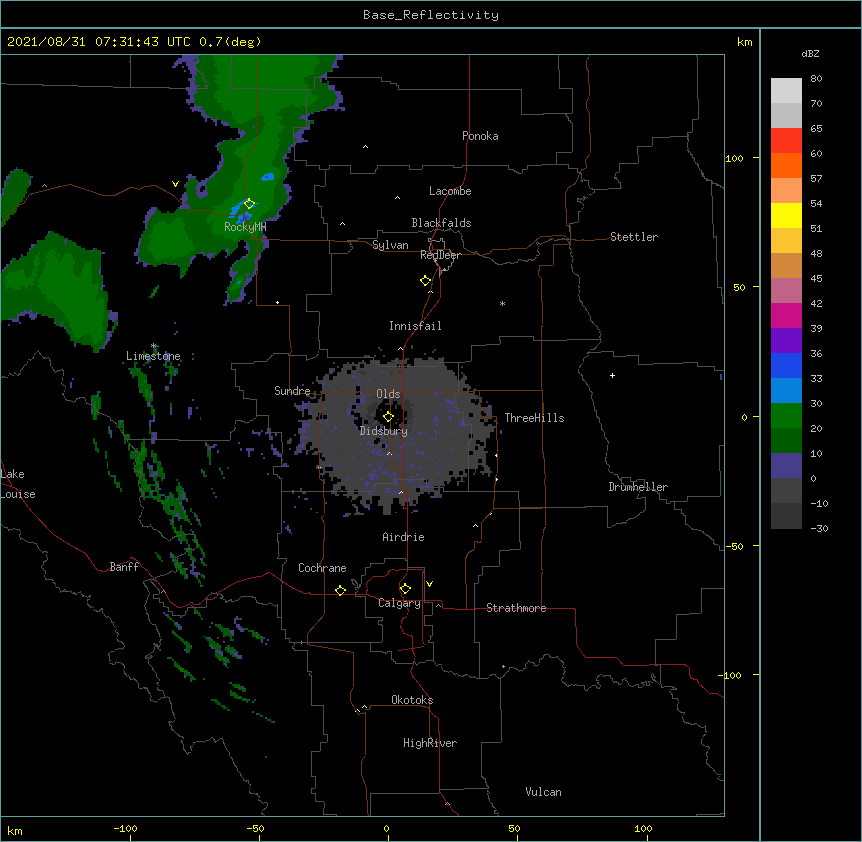Click the radar site diamond between Olds and Didsbury
This screenshot has width=862, height=842.
tap(388, 417)
